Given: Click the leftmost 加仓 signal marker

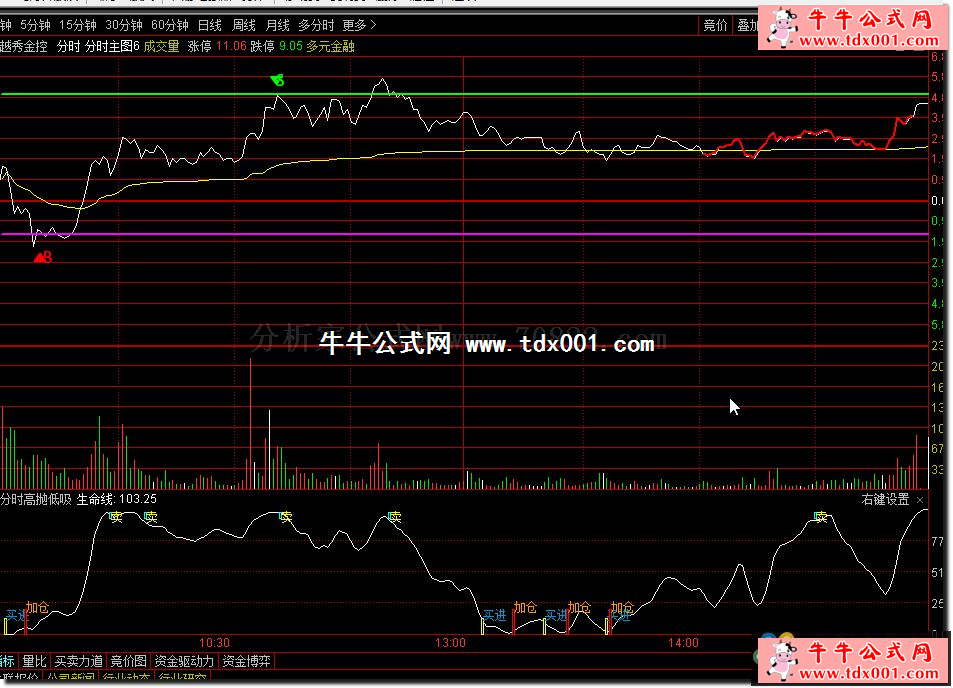Looking at the screenshot, I should 37,607.
